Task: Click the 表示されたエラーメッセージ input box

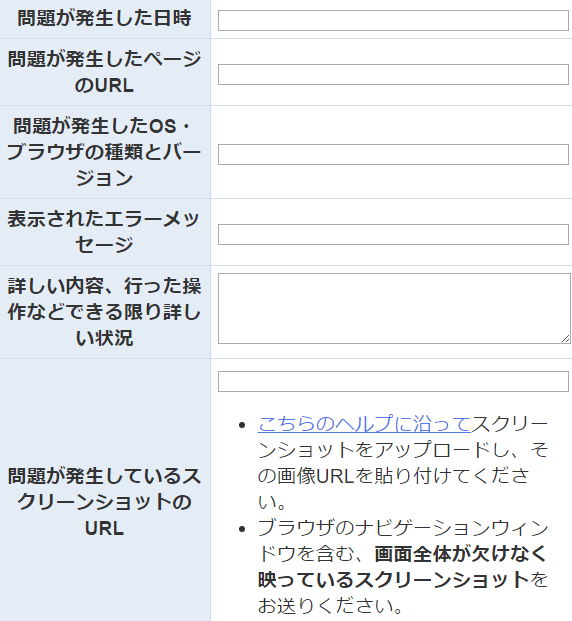Action: tap(393, 234)
